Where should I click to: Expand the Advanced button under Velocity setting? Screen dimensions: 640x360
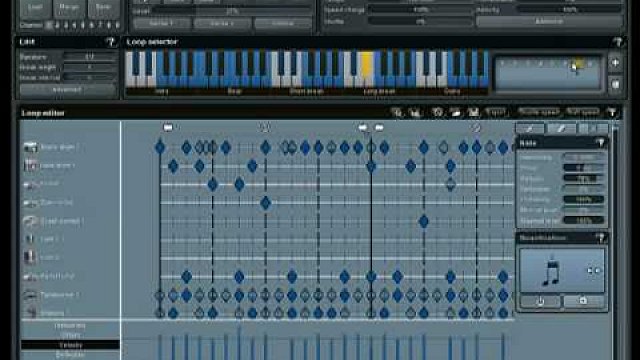(x=549, y=21)
